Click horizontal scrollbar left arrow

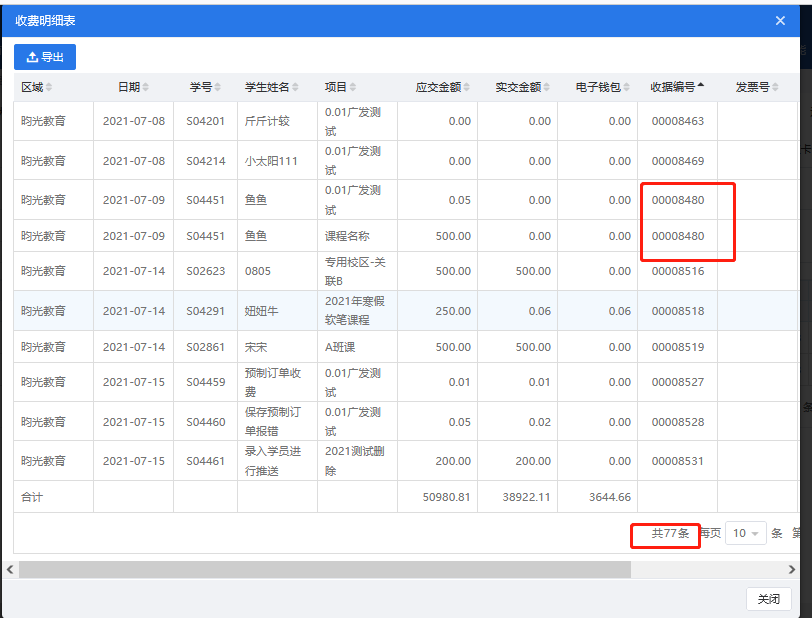(10, 569)
